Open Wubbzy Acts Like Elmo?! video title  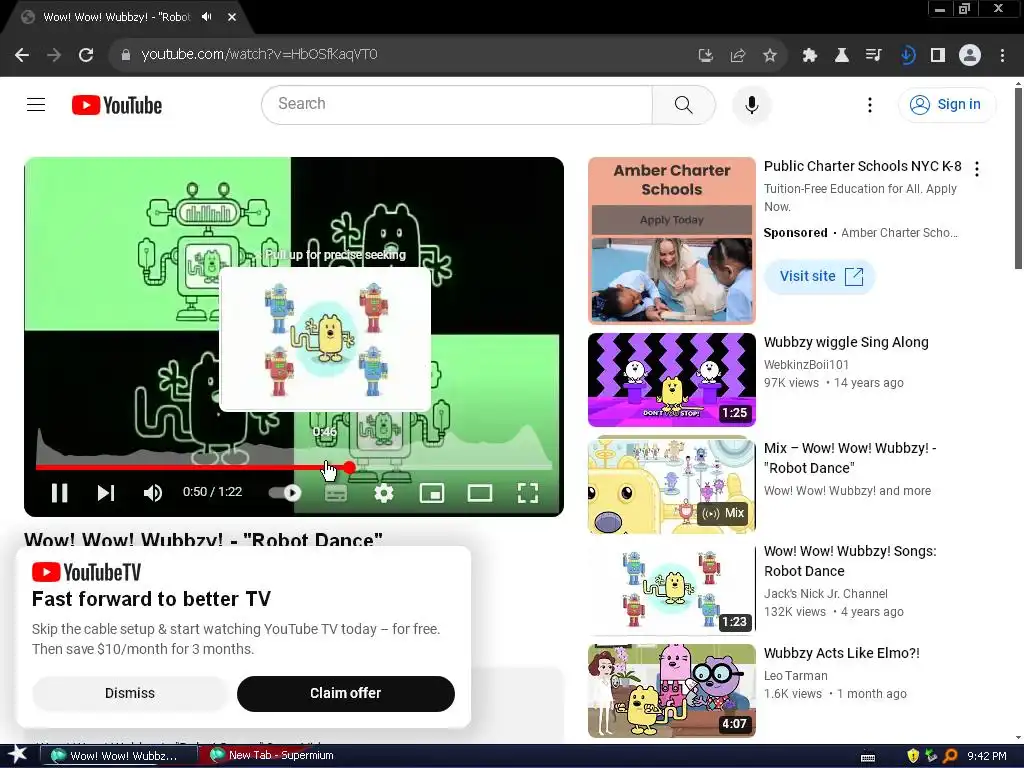pos(842,653)
